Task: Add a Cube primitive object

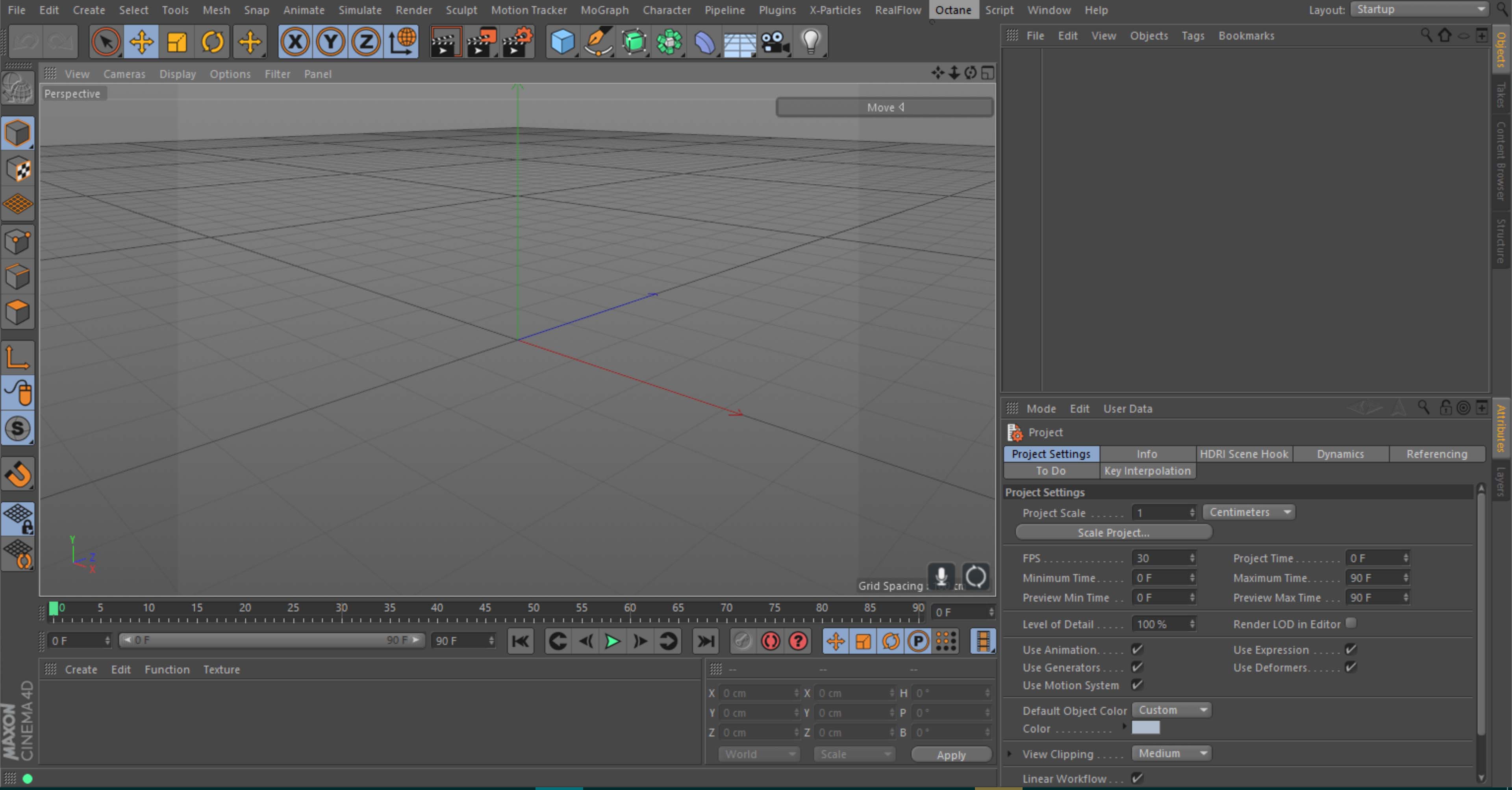Action: point(562,42)
